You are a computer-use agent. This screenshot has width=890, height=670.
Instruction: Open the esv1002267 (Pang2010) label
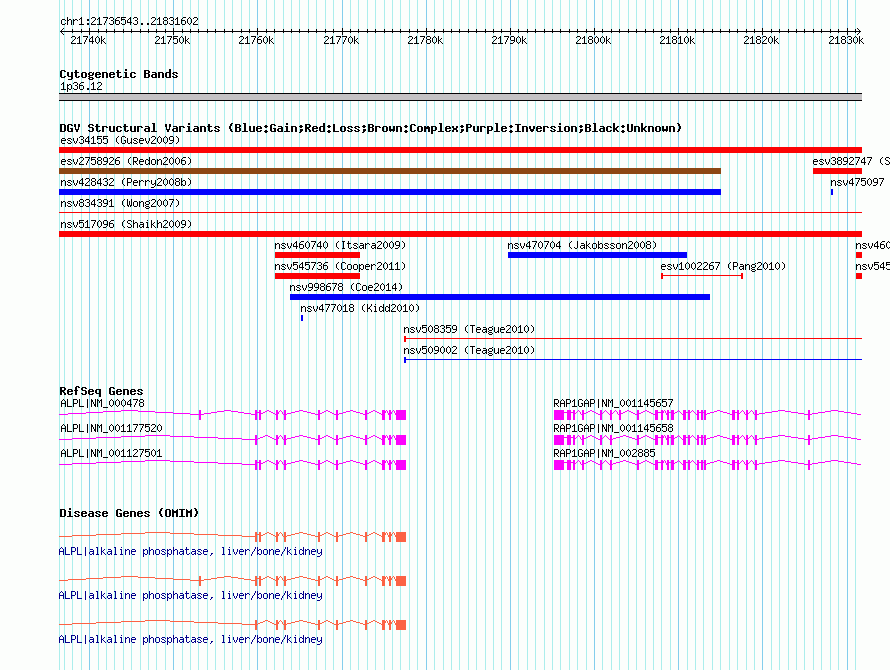coord(723,266)
